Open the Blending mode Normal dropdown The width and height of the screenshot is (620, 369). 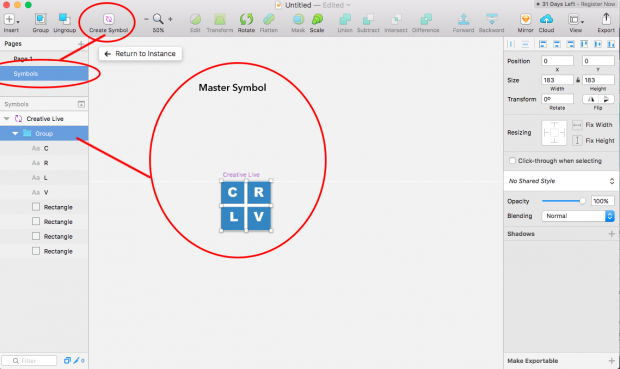tap(578, 216)
